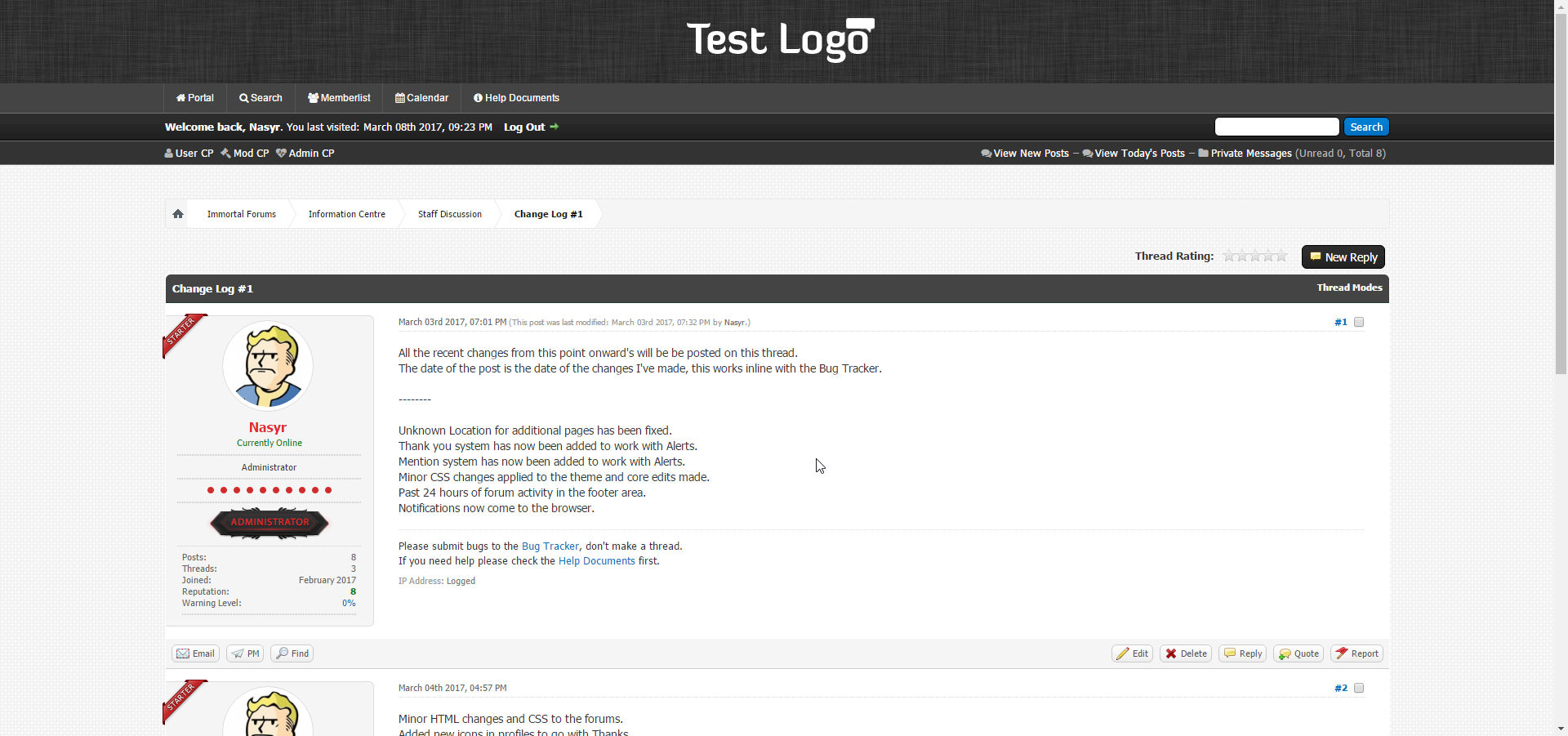Tick the checkbox beside post #2
The height and width of the screenshot is (736, 1568).
(1359, 688)
